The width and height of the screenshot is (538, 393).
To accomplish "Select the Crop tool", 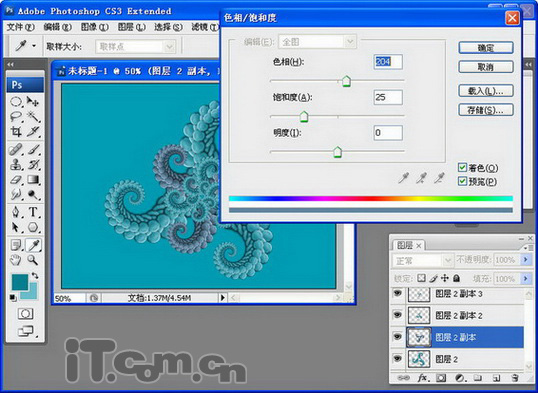I will (16, 131).
